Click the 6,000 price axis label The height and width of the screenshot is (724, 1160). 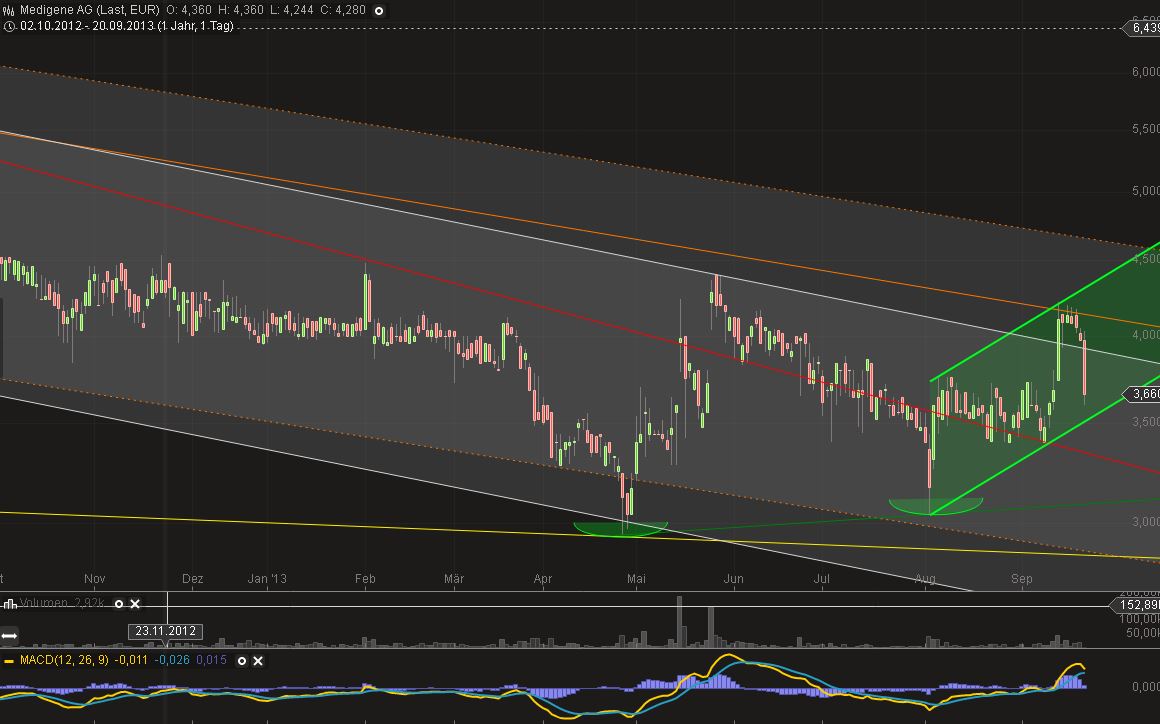tap(1145, 72)
